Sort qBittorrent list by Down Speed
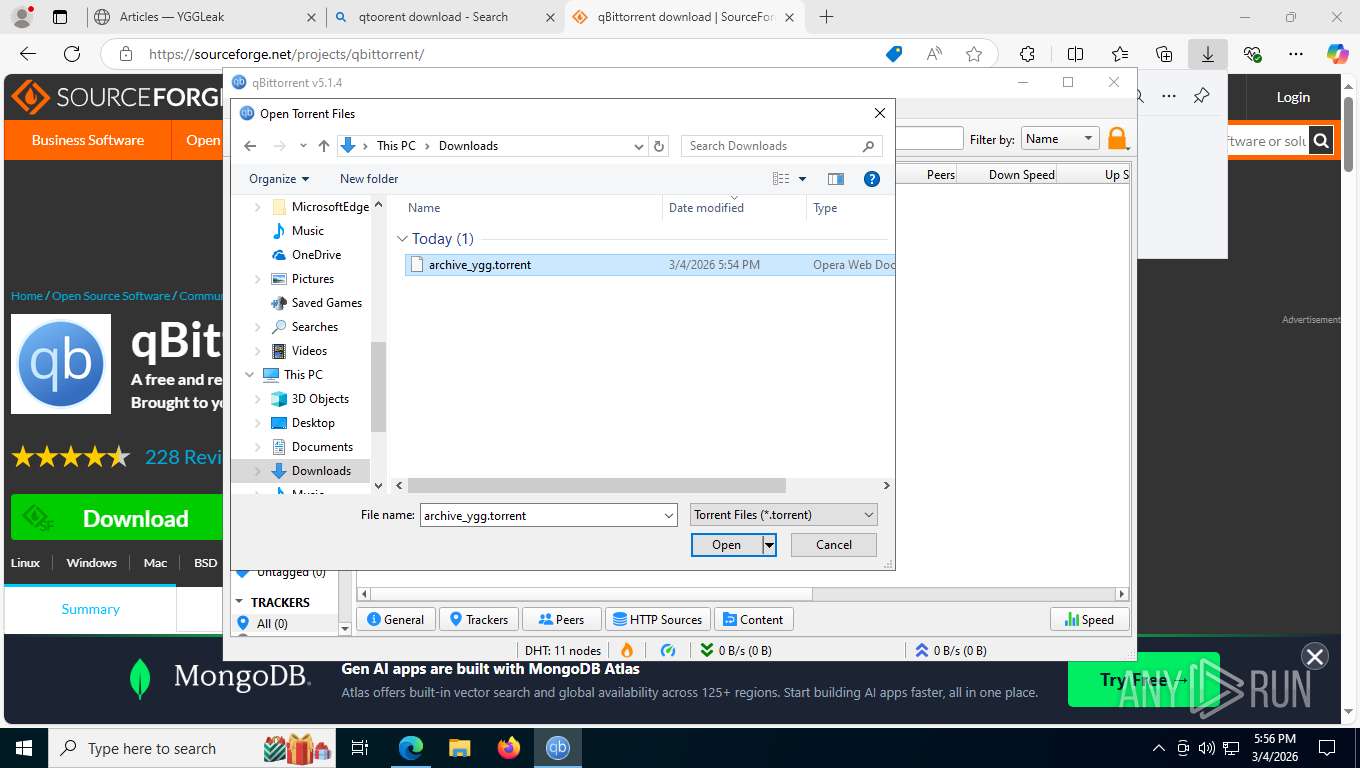The height and width of the screenshot is (768, 1360). 1021,175
